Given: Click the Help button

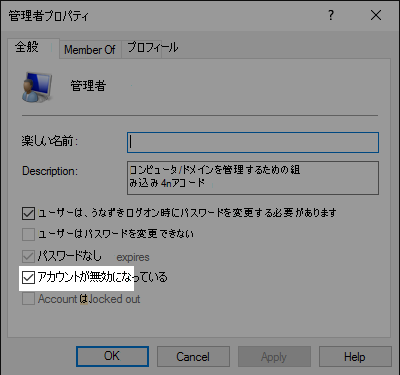Looking at the screenshot, I should point(355,356).
